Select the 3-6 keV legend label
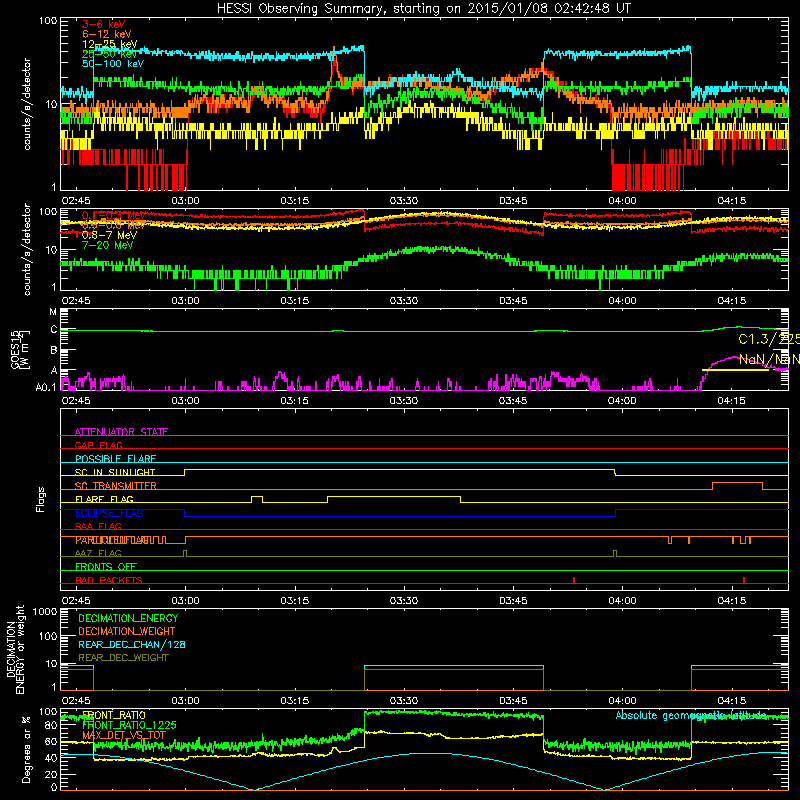This screenshot has width=800, height=800. click(104, 24)
